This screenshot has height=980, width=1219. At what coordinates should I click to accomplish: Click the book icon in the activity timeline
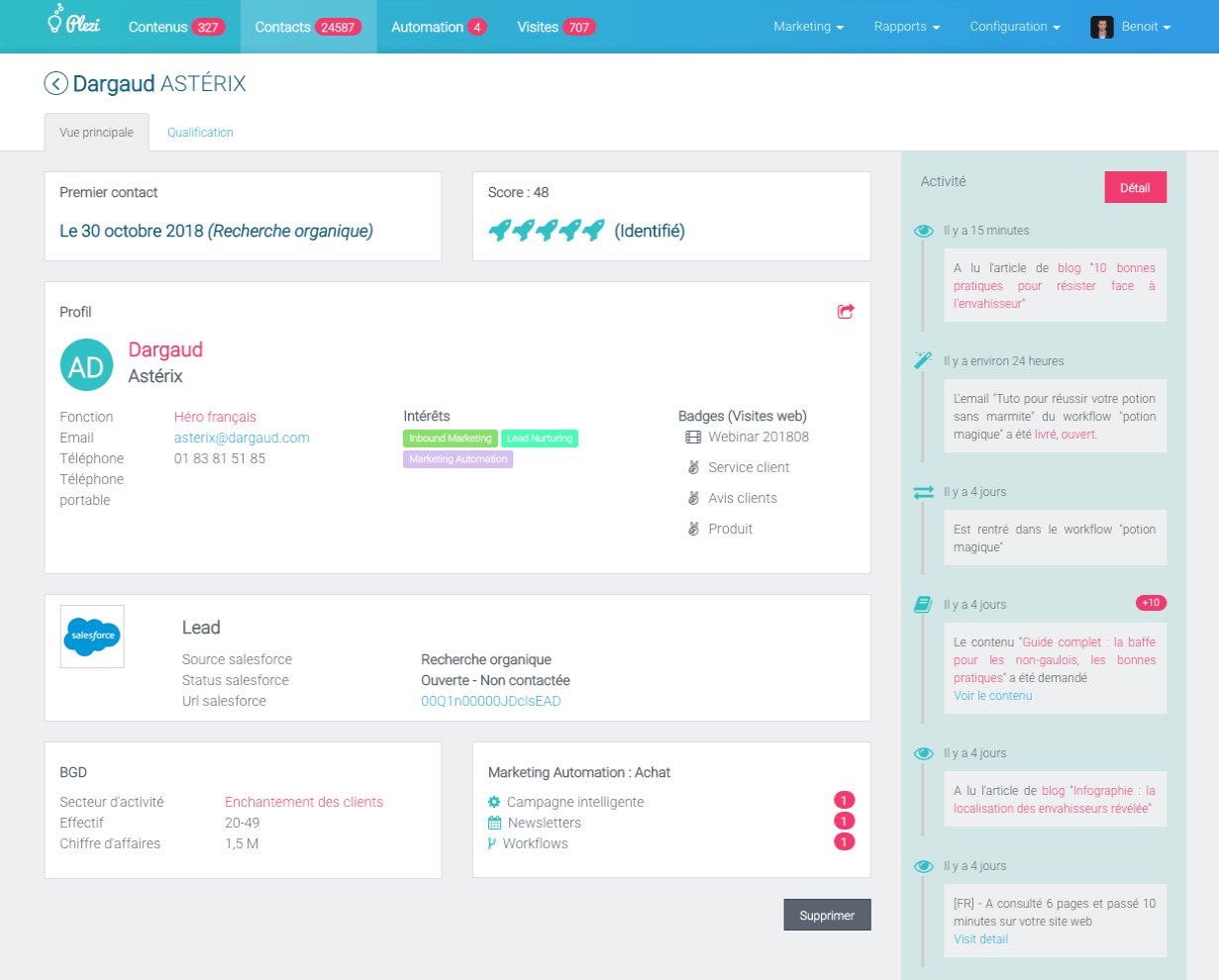pos(923,605)
